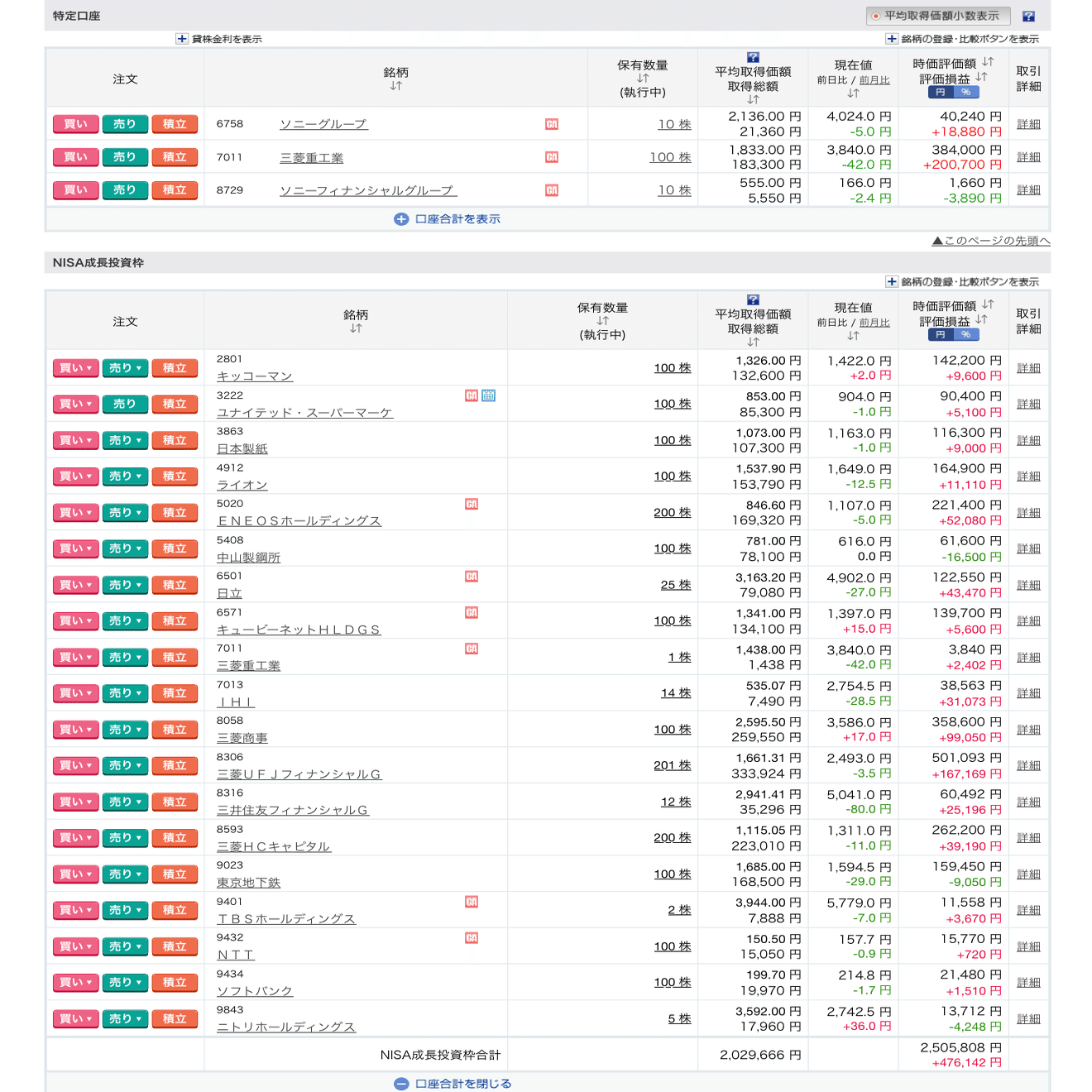This screenshot has height=1092, width=1092.
Task: Click NISA total value 2,505,808 円
Action: tap(960, 1048)
